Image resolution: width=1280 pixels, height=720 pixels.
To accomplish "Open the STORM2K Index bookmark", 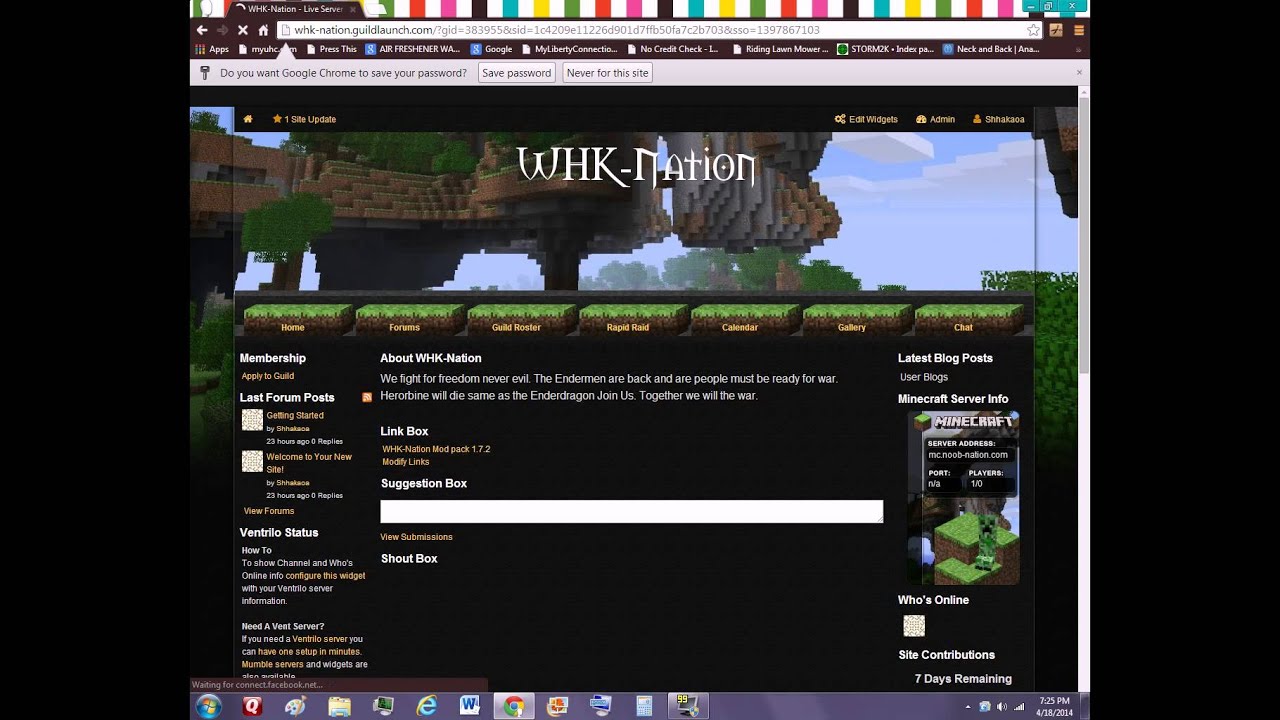I will pos(885,49).
